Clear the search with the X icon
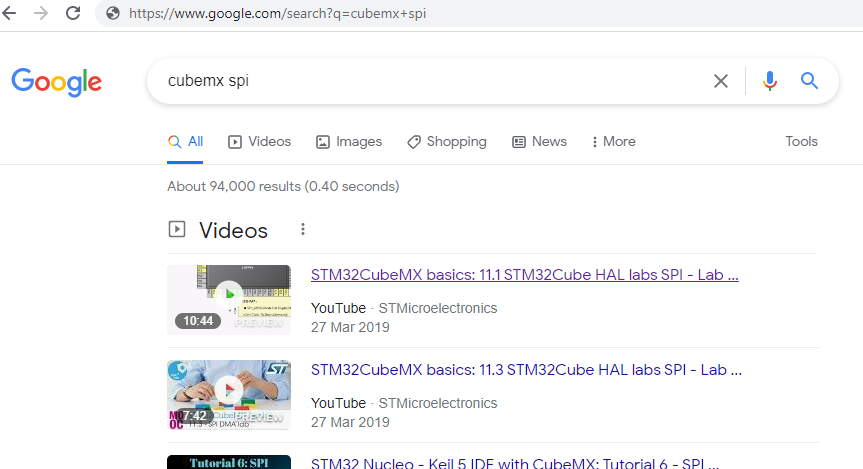This screenshot has height=469, width=863. (720, 81)
